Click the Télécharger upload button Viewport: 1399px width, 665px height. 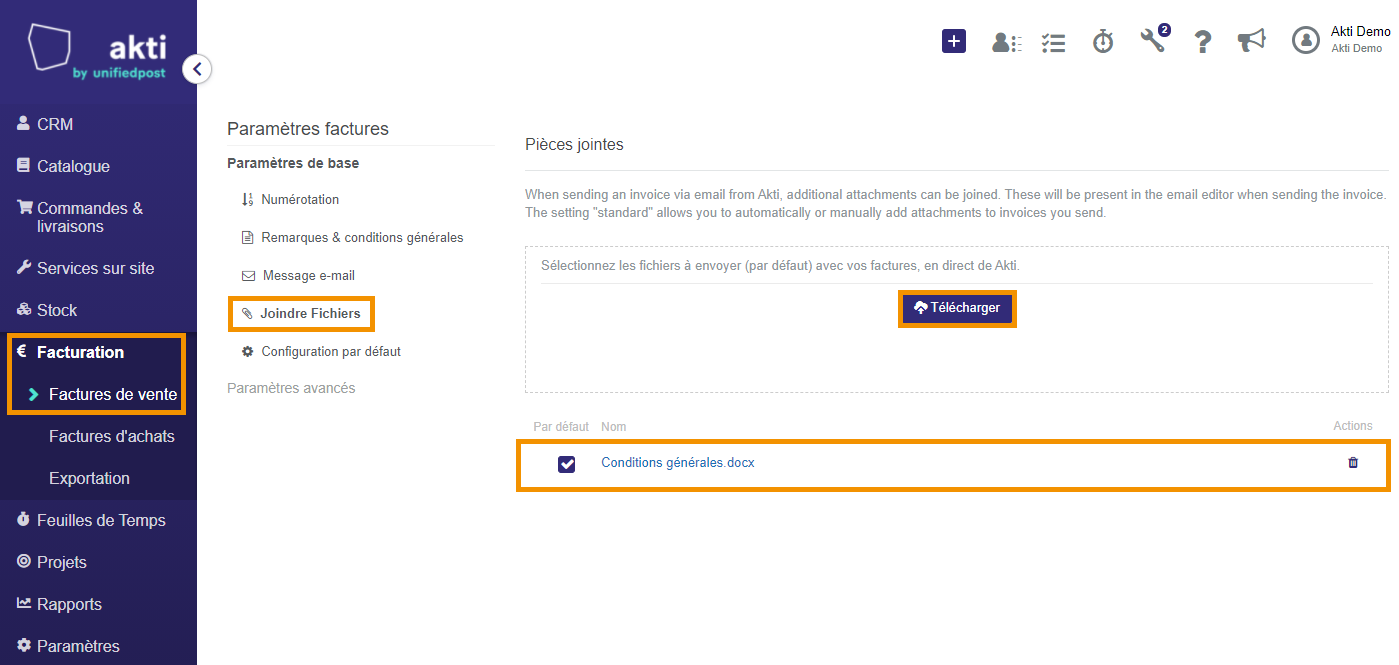tap(957, 308)
